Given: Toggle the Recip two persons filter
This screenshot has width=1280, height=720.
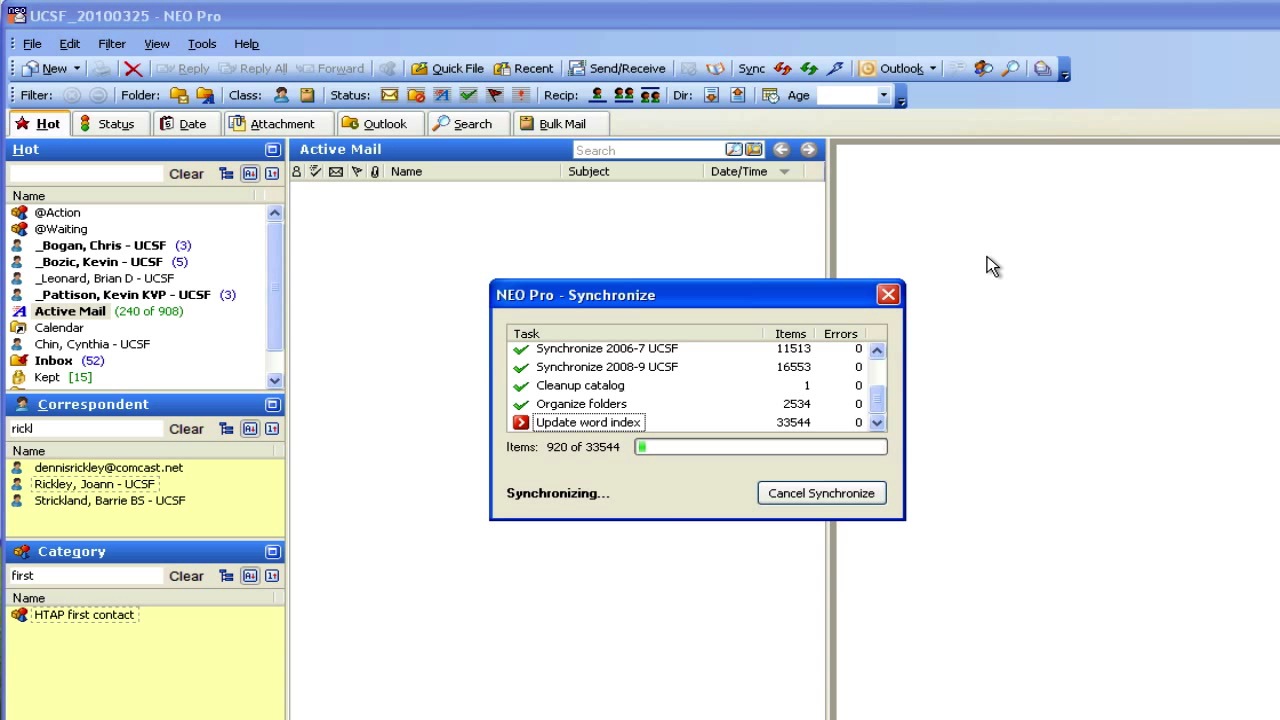Looking at the screenshot, I should point(623,95).
